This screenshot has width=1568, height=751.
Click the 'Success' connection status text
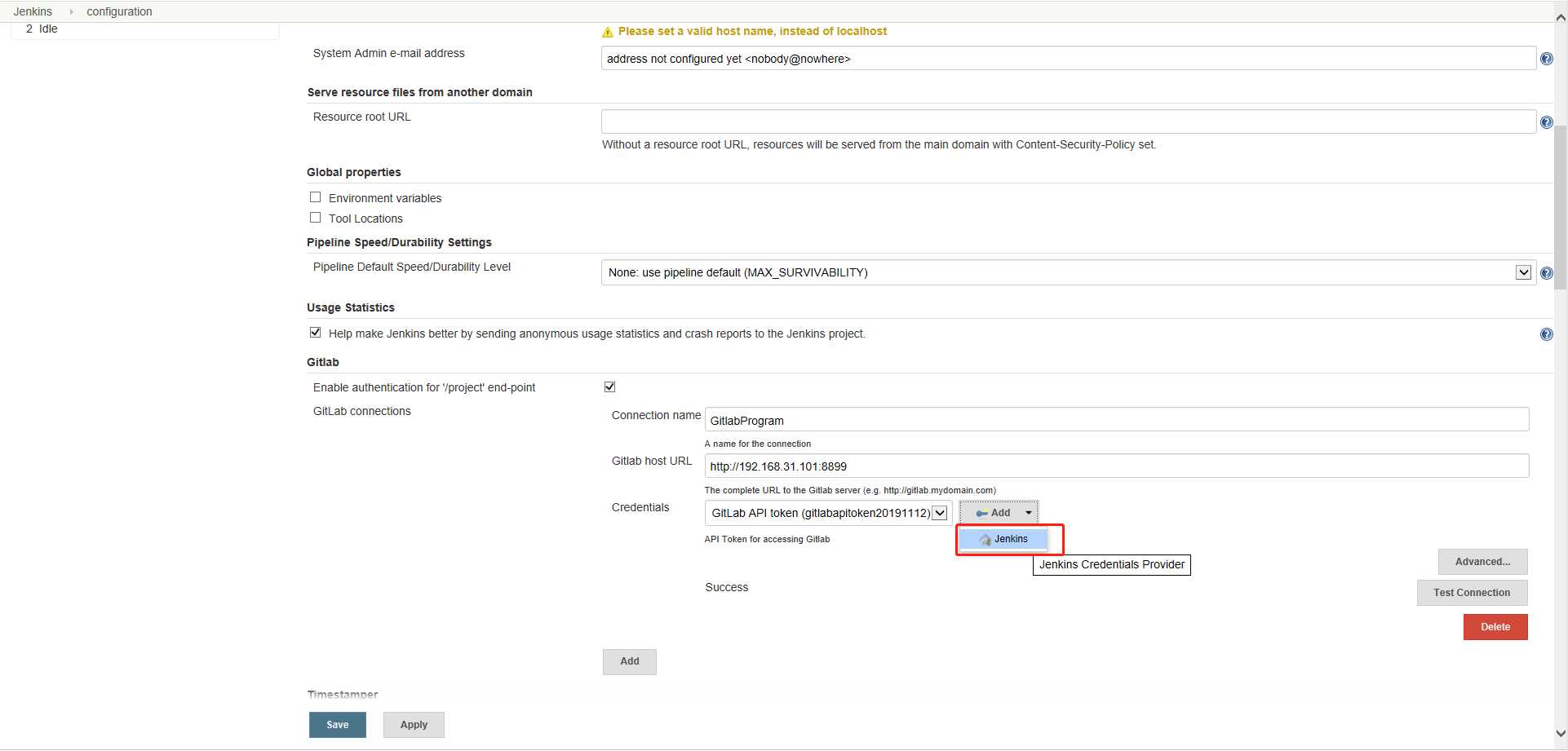pyautogui.click(x=726, y=587)
